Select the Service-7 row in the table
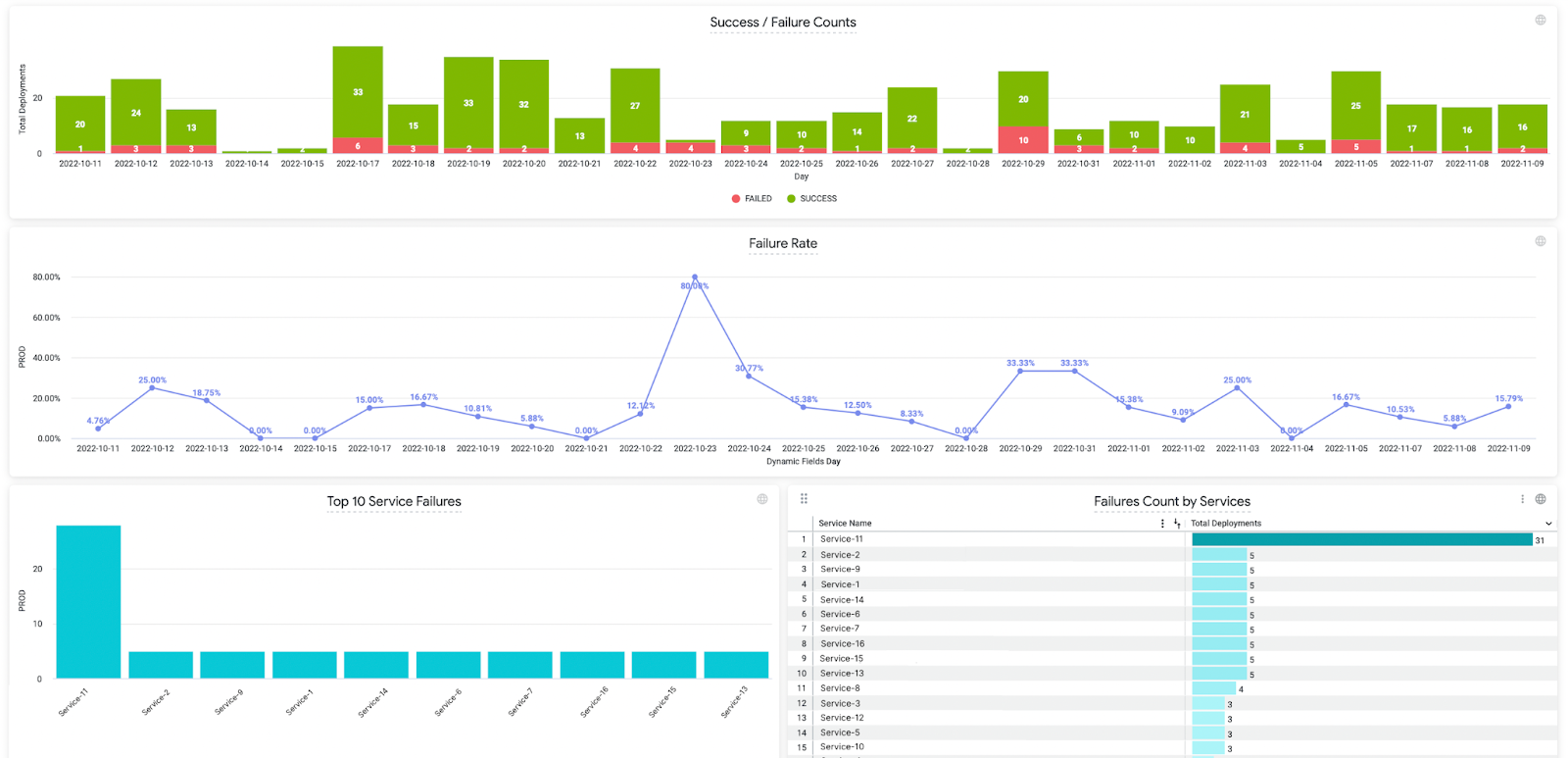Image resolution: width=1568 pixels, height=758 pixels. coord(1172,629)
